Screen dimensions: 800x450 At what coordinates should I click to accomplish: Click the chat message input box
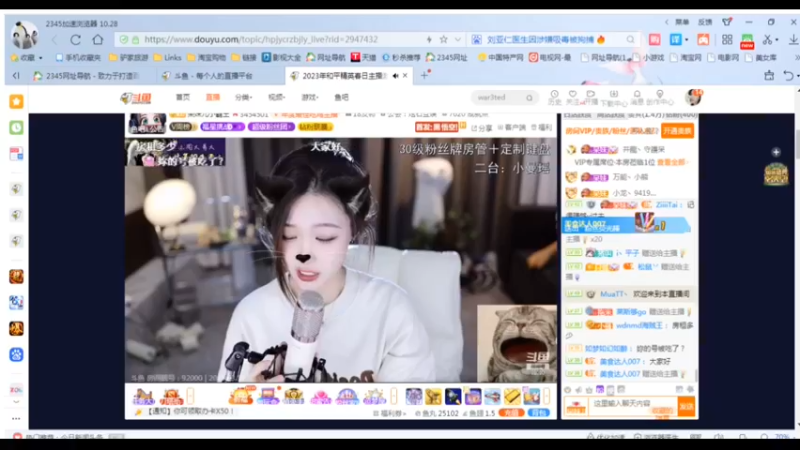pyautogui.click(x=633, y=407)
